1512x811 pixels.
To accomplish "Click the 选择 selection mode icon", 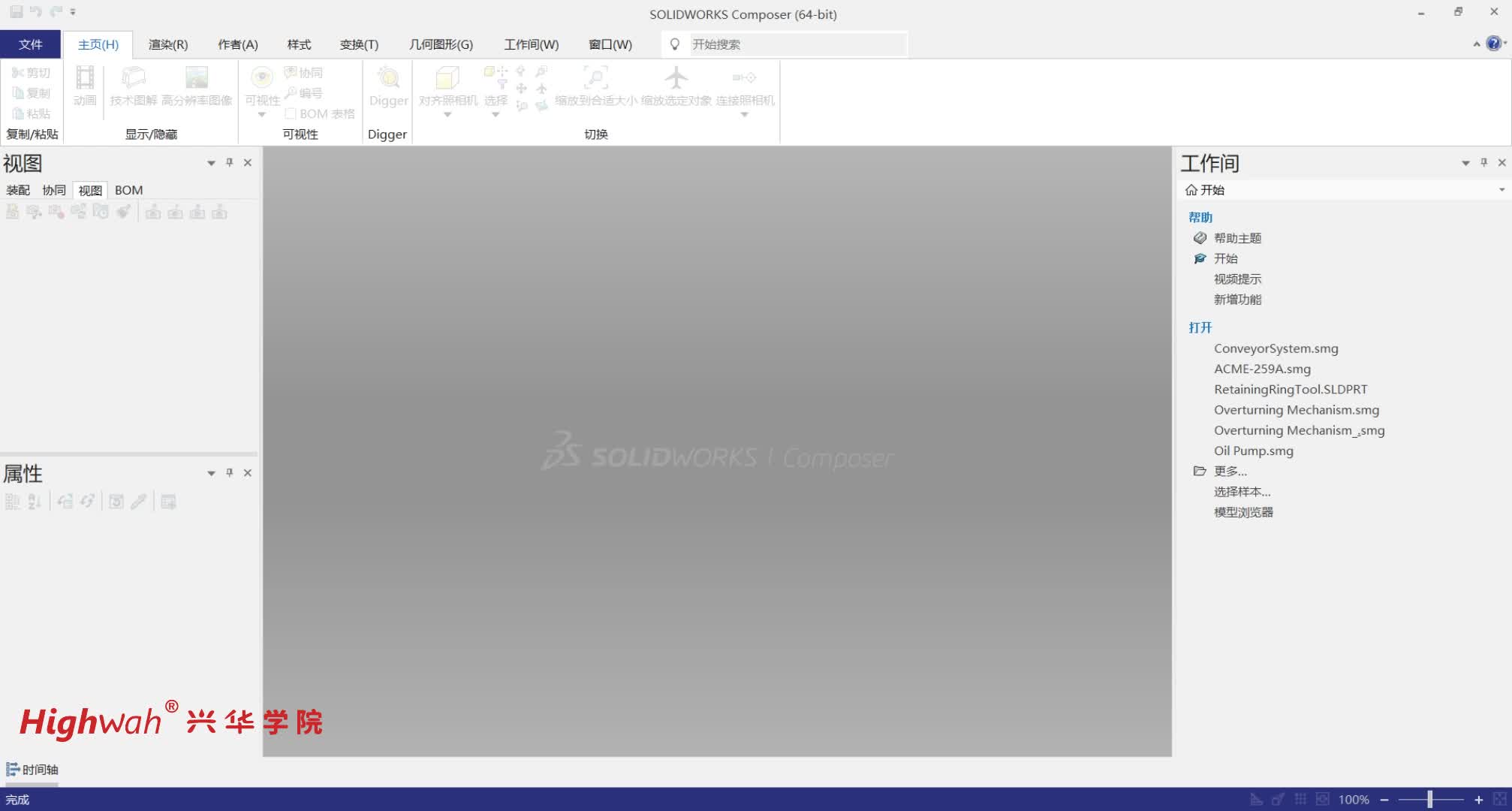I will 495,77.
